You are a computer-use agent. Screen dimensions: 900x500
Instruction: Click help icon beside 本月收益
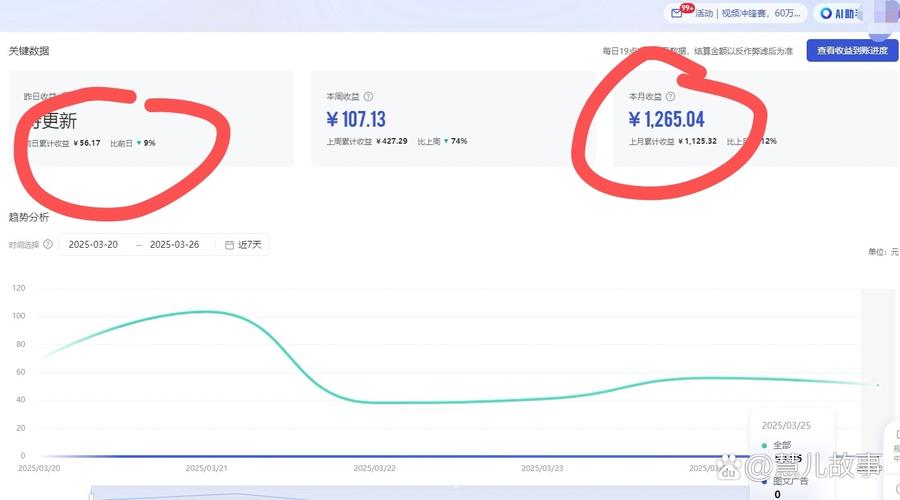tap(670, 97)
